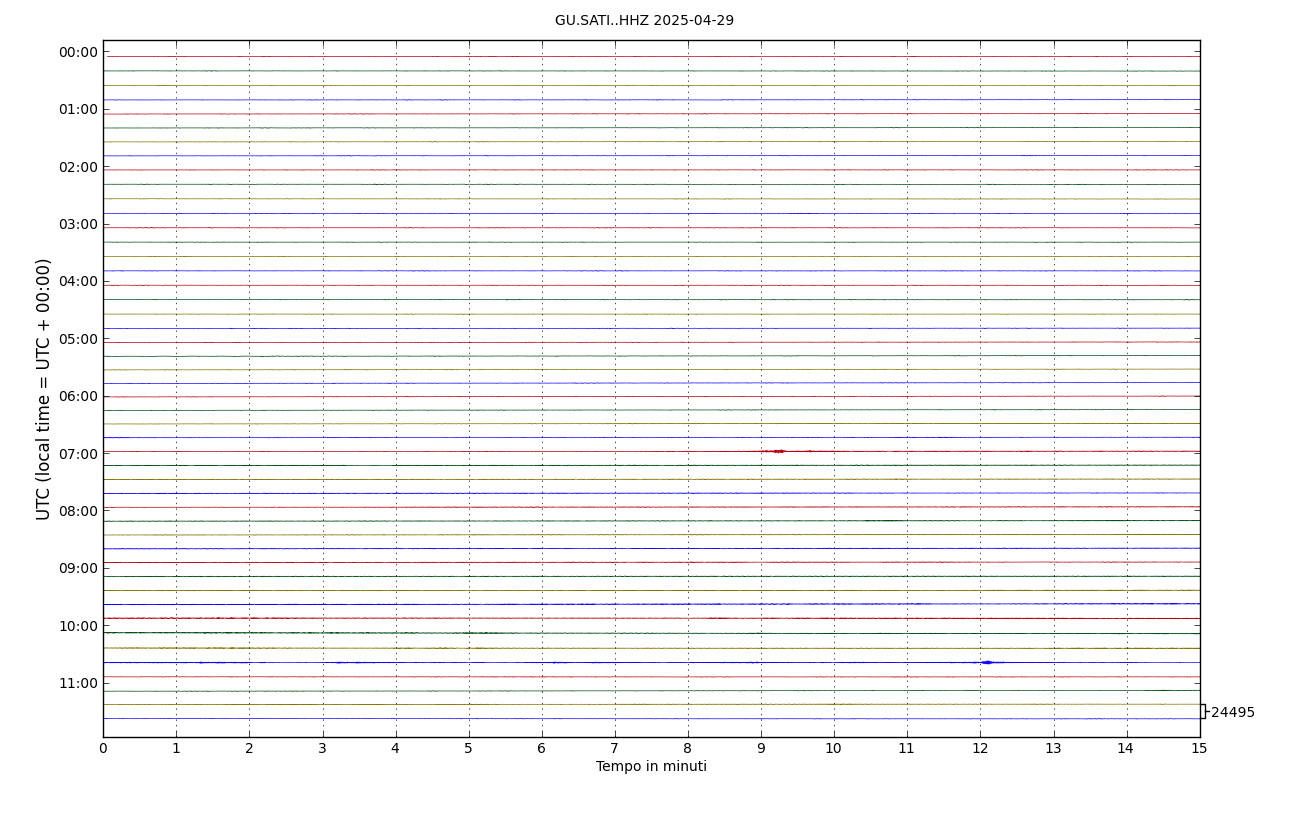Click the x-axis tick label 8
The width and height of the screenshot is (1290, 819).
tap(688, 749)
